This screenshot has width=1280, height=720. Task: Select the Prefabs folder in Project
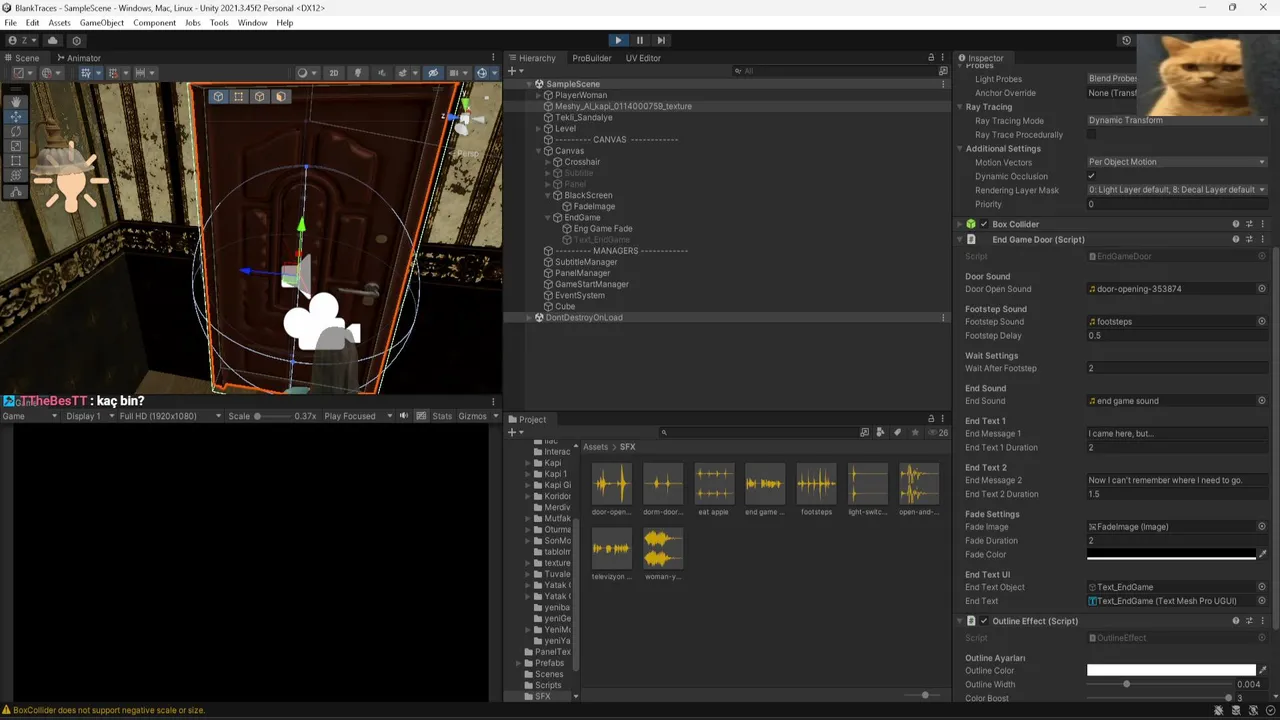tap(549, 663)
